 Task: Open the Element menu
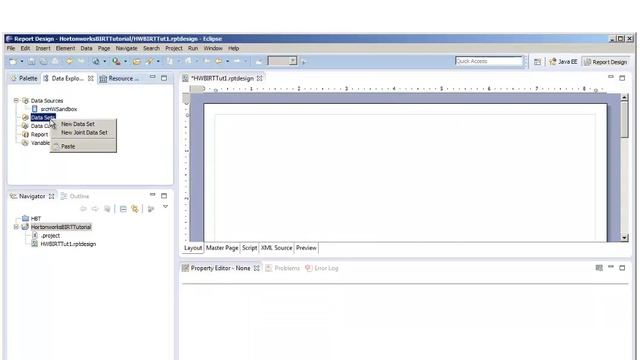(x=65, y=48)
